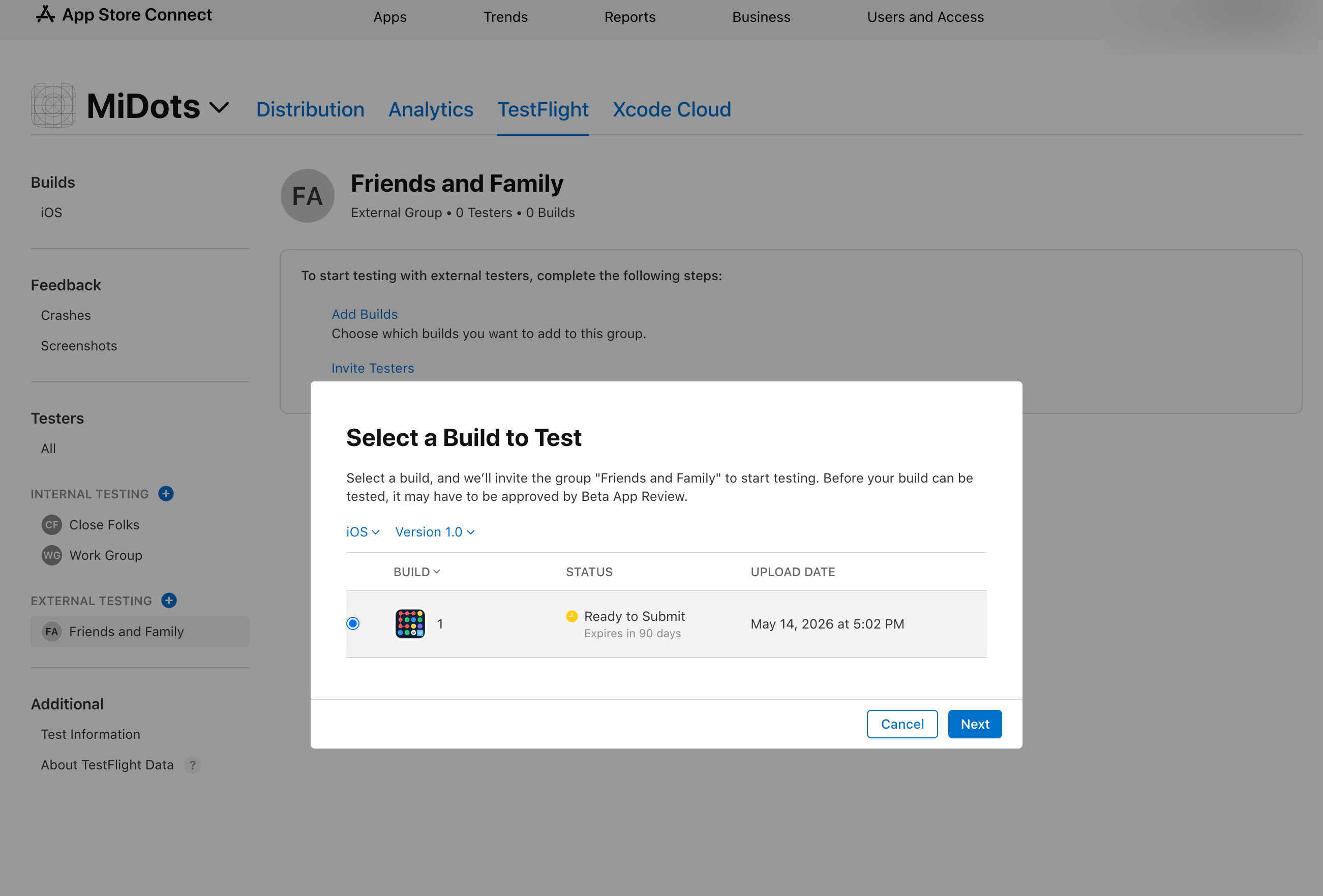Click the EXTERNAL TESTING label

92,601
